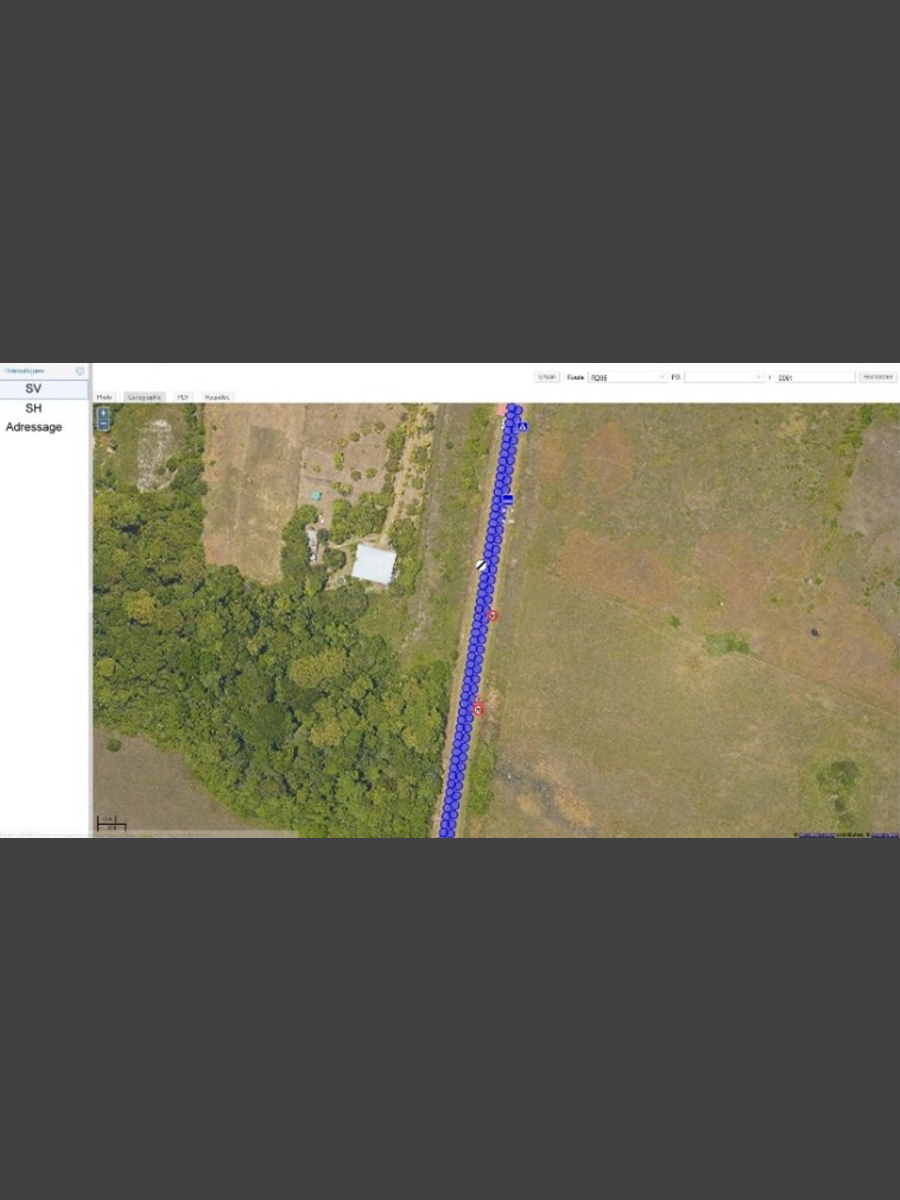Select Adressage in the left panel
This screenshot has height=1200, width=900.
[x=34, y=427]
